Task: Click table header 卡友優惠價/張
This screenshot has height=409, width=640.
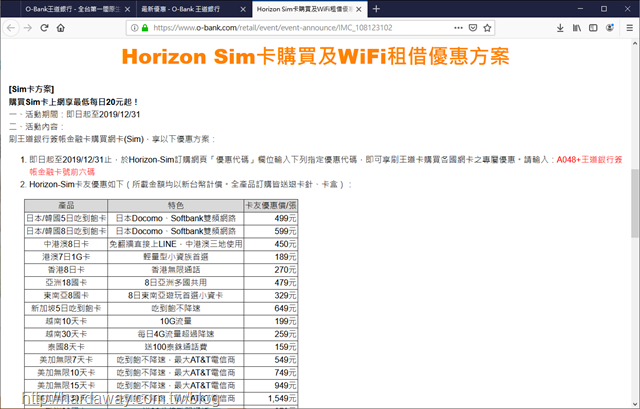Action: pos(271,205)
